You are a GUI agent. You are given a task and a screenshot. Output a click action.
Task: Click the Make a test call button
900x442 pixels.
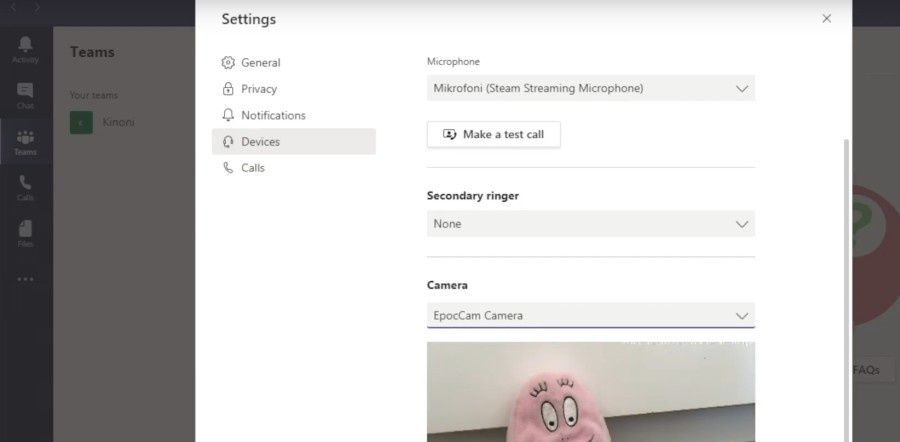point(494,134)
